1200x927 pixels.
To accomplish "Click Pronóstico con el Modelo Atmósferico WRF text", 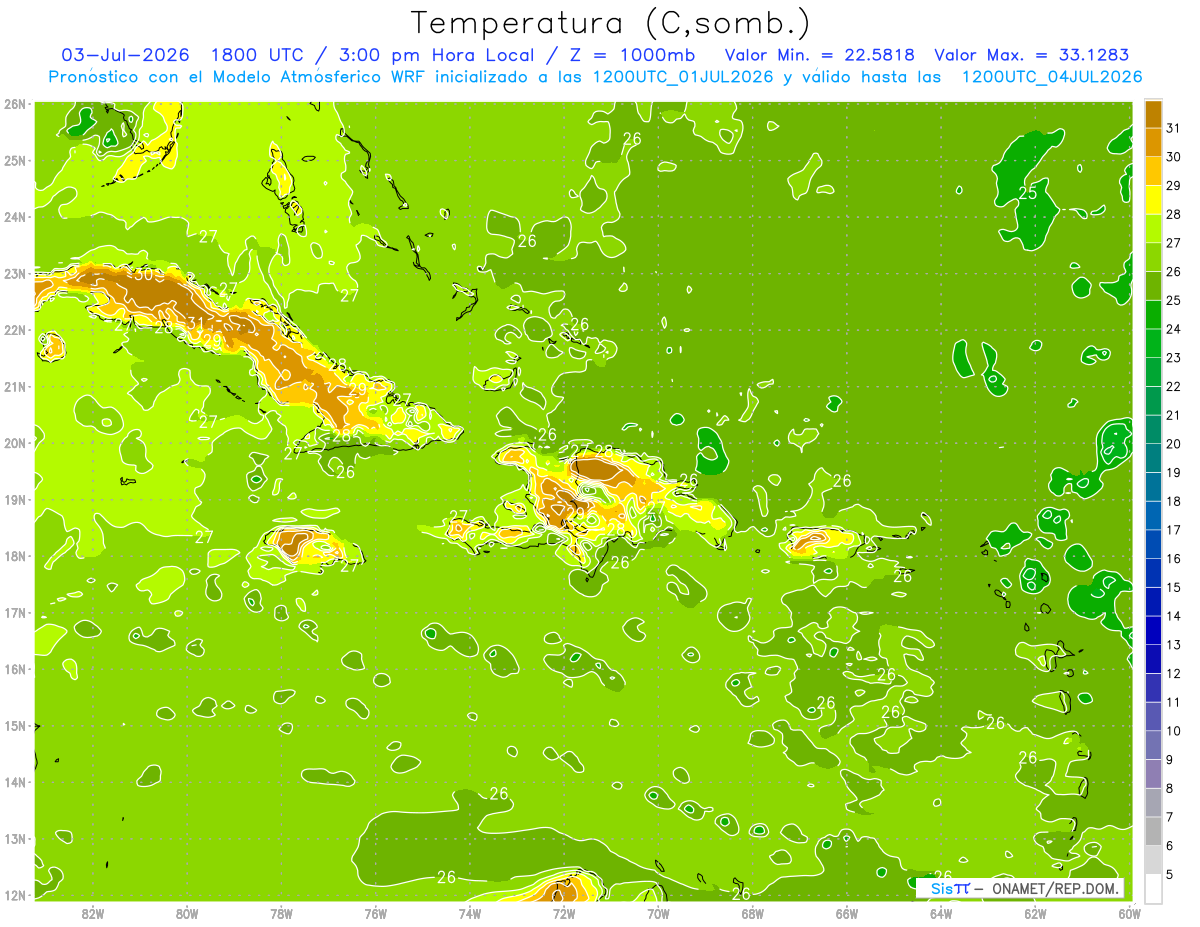I will tap(238, 76).
